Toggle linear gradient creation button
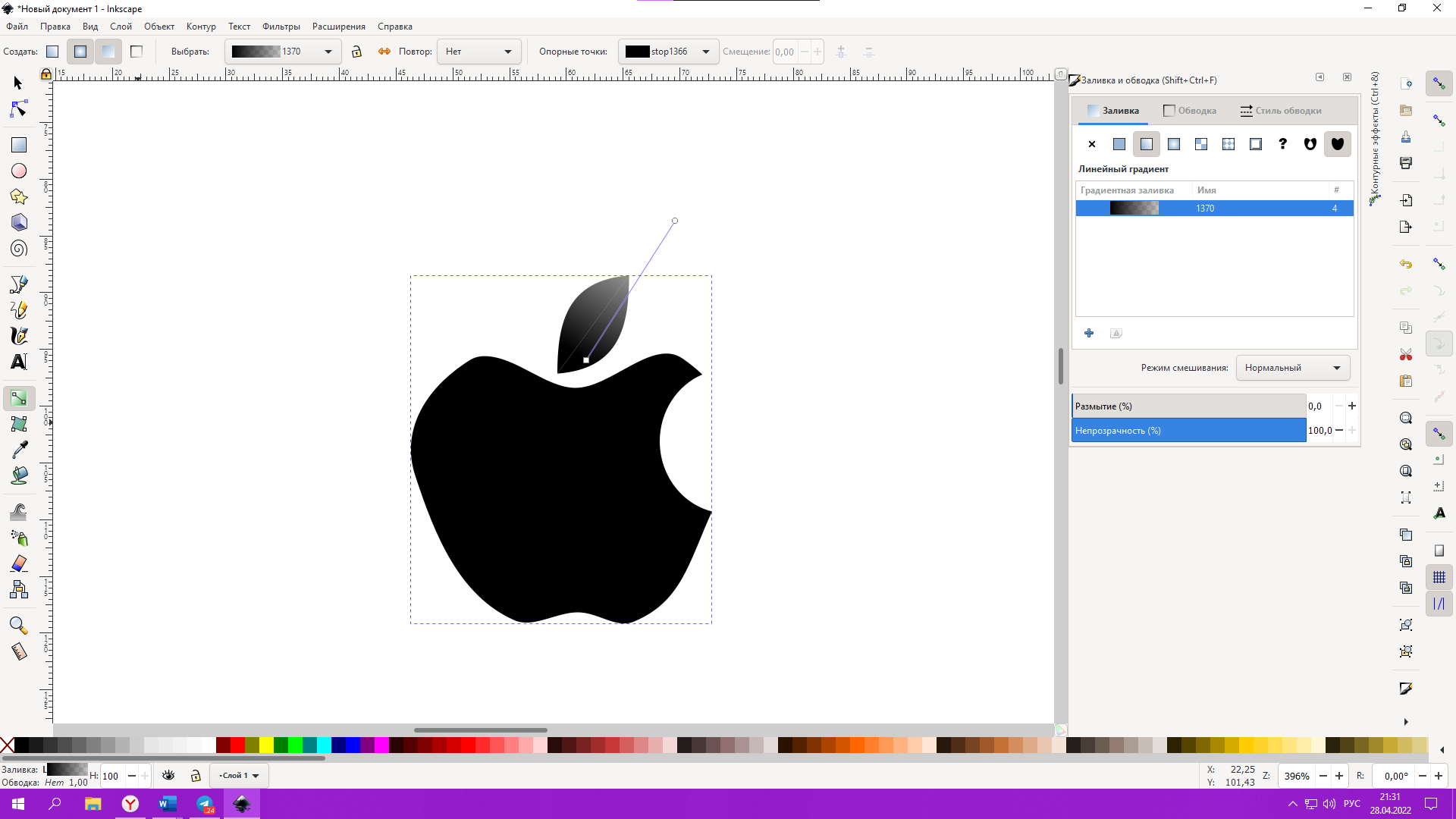The image size is (1456, 819). pos(52,52)
